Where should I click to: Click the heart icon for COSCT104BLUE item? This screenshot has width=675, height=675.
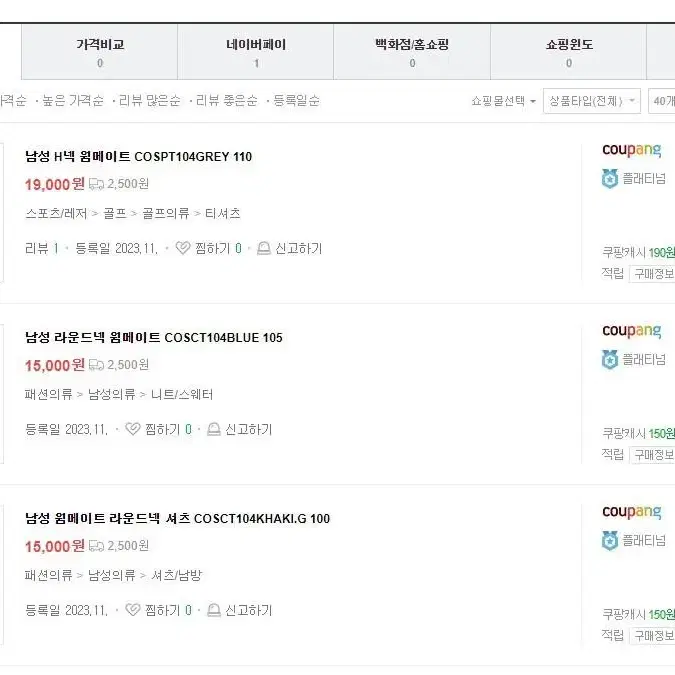coord(133,429)
